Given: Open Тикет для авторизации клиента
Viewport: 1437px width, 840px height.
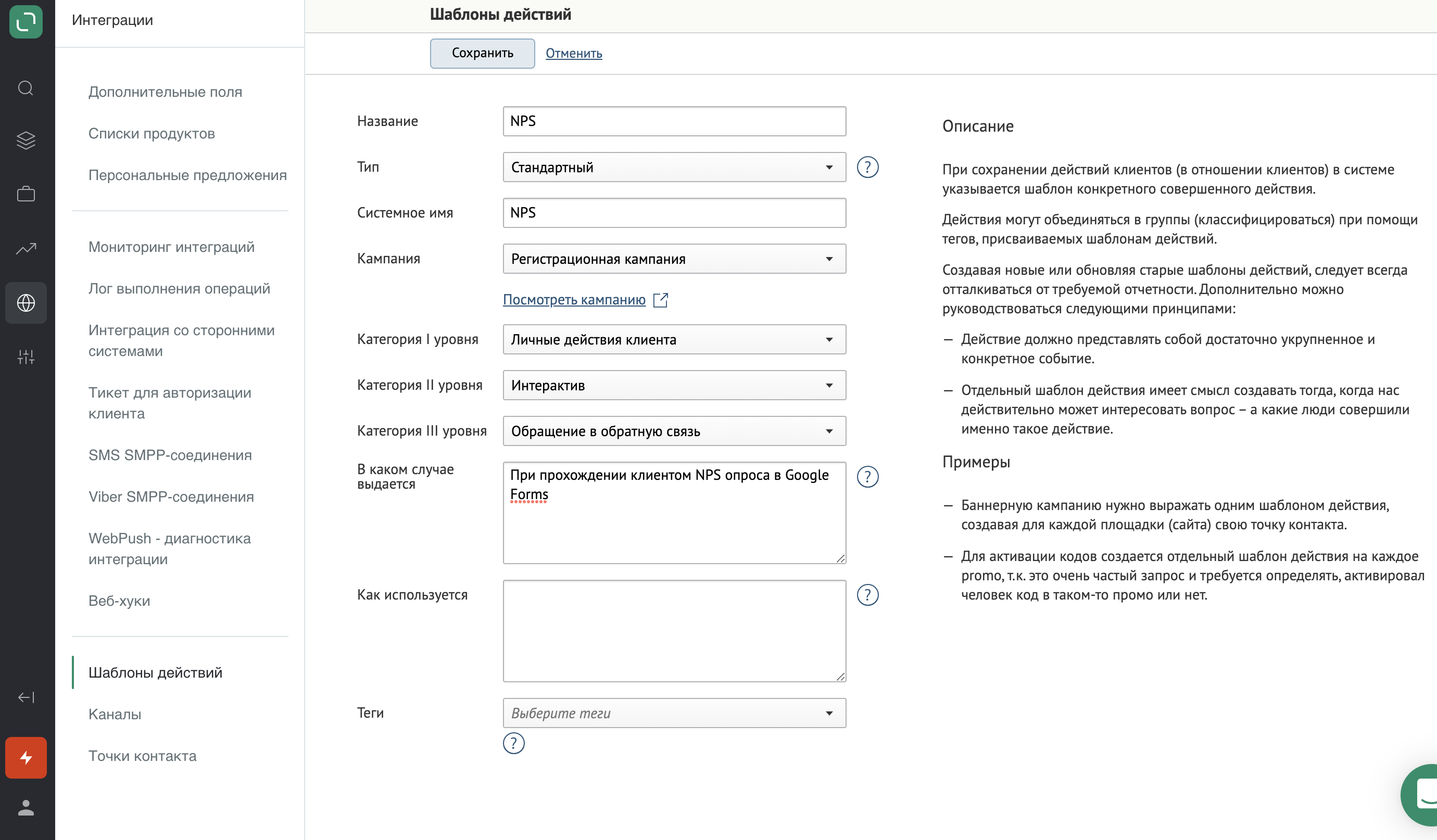Looking at the screenshot, I should pyautogui.click(x=170, y=403).
